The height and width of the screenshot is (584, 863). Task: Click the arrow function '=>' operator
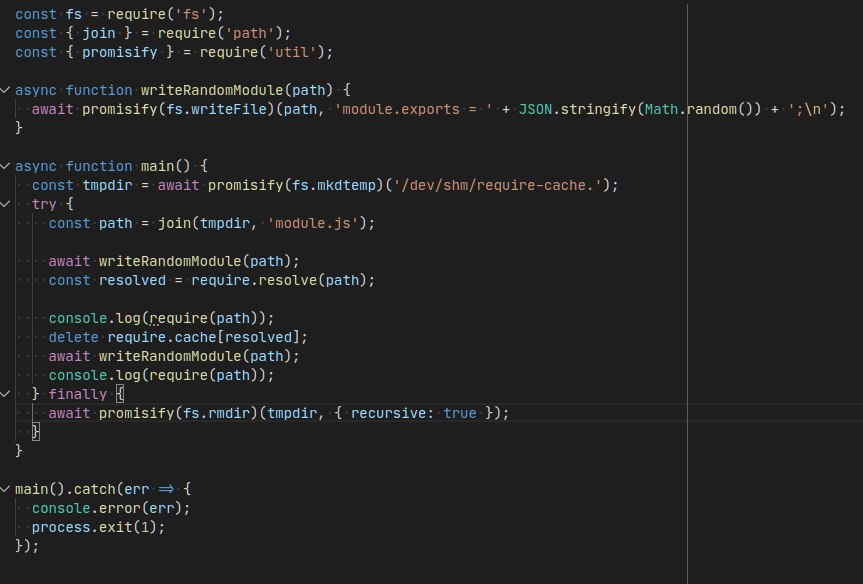(166, 489)
